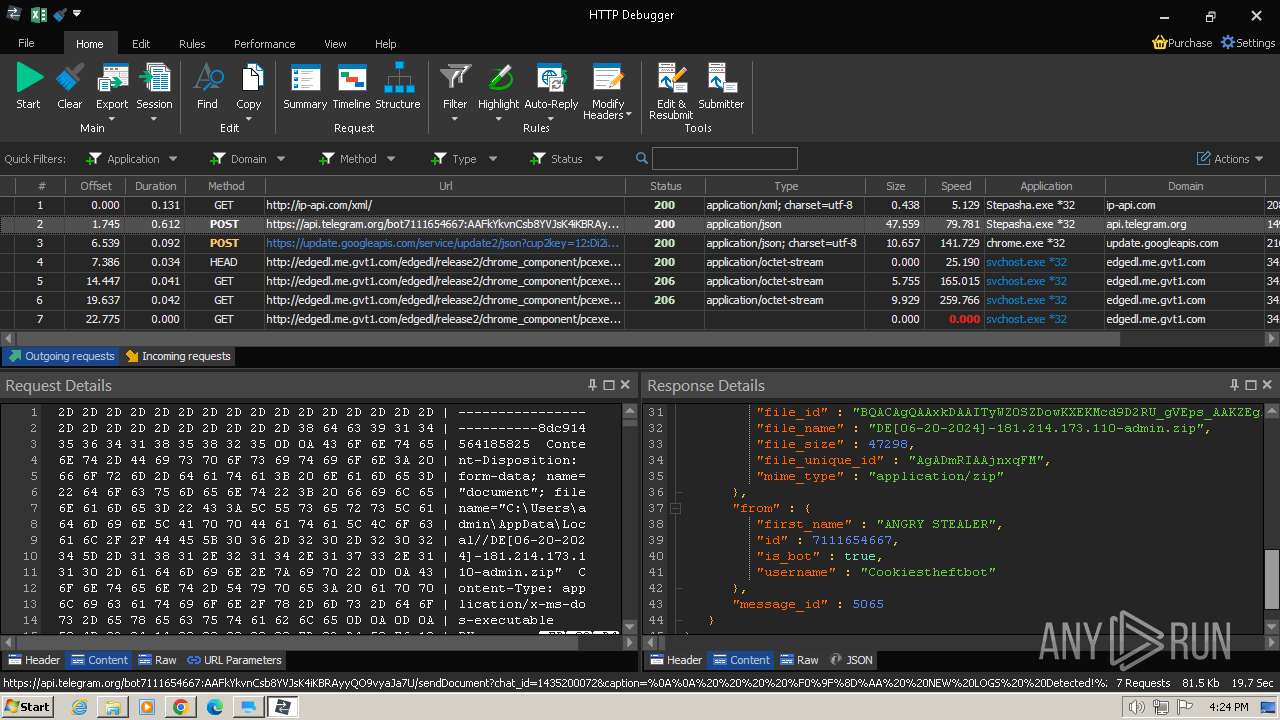Open request Header tab
Viewport: 1280px width, 720px height.
pyautogui.click(x=33, y=660)
